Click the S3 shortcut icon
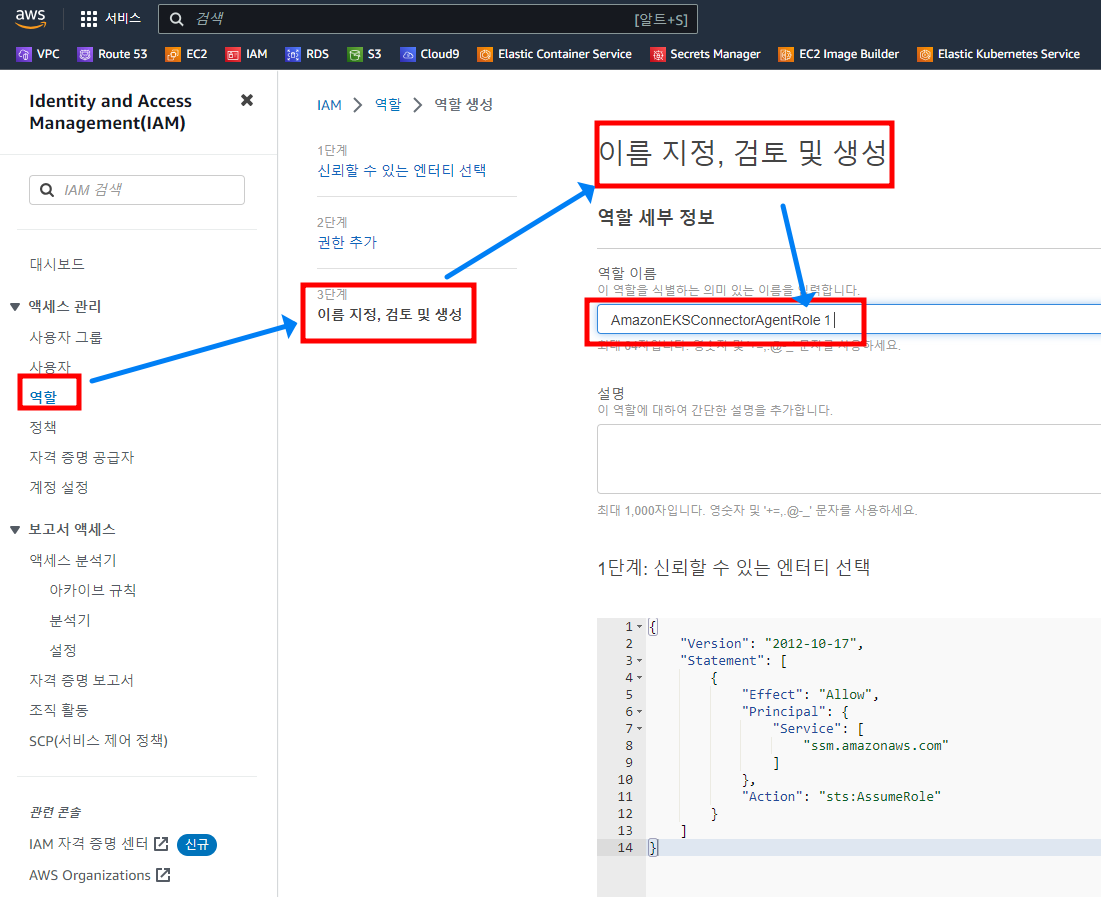This screenshot has width=1101, height=897. (355, 54)
